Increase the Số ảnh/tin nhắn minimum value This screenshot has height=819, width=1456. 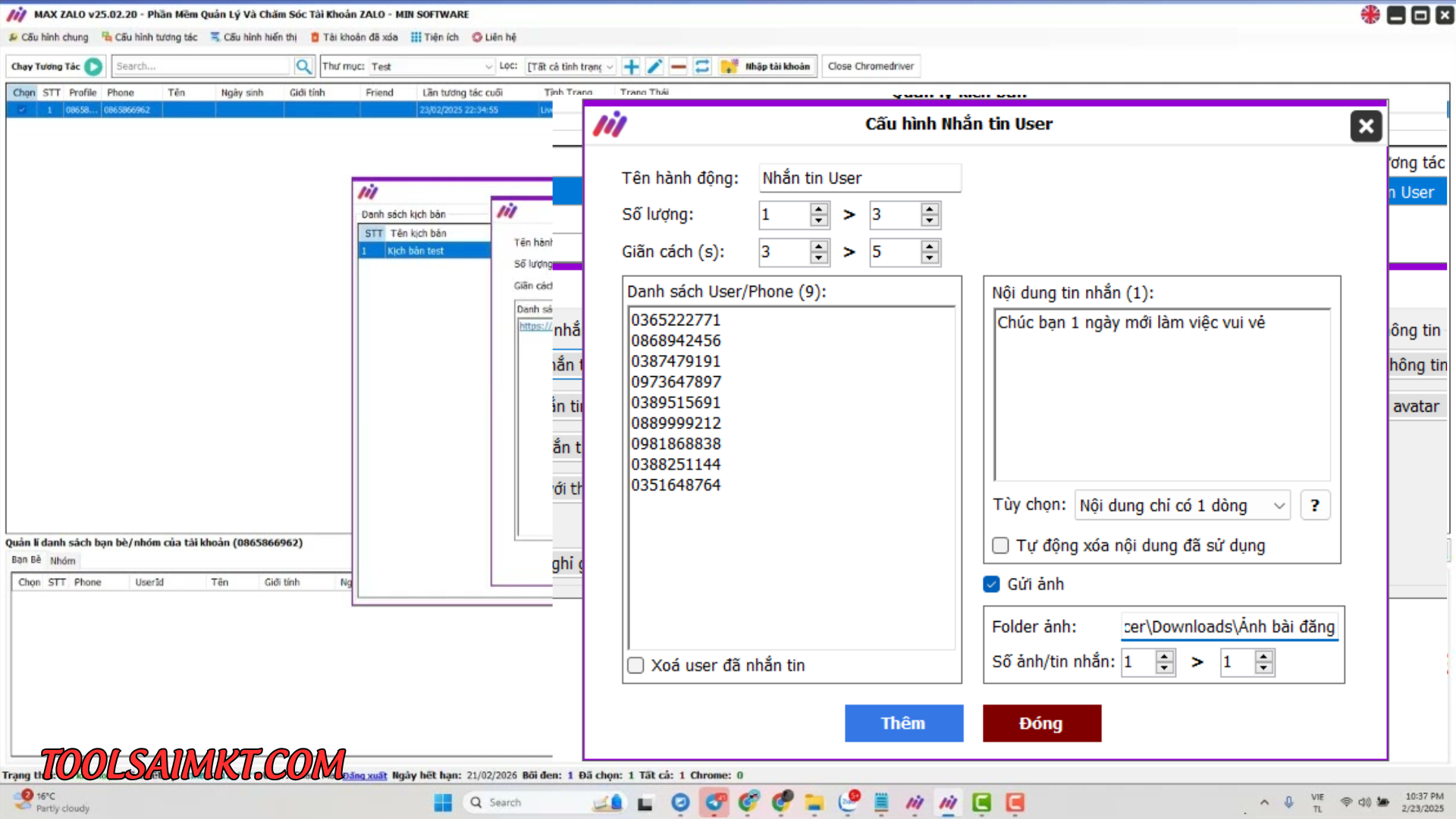pos(1164,656)
